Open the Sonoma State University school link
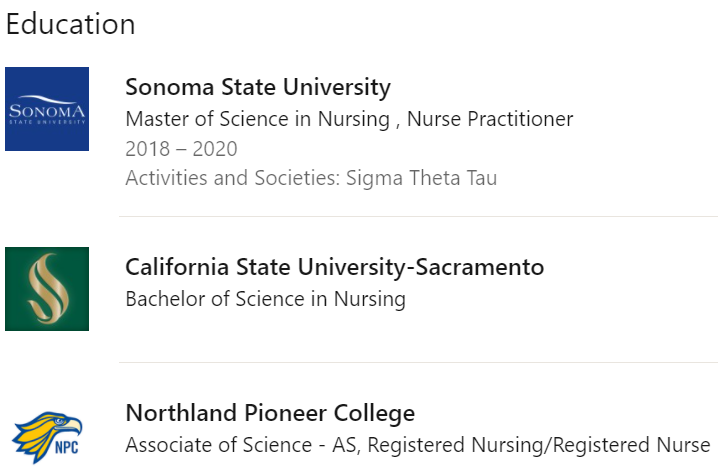The image size is (718, 475). pyautogui.click(x=258, y=87)
